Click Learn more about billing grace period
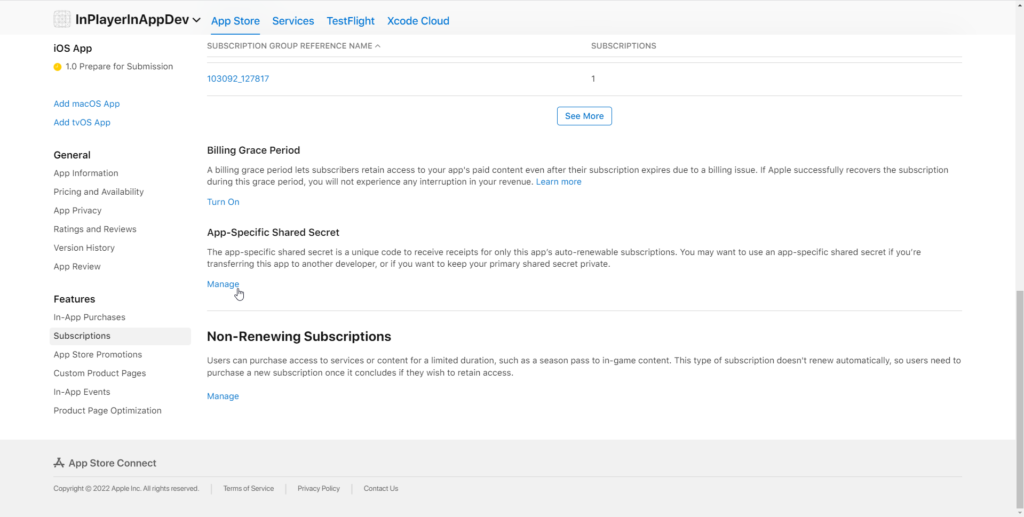The width and height of the screenshot is (1024, 517). click(558, 181)
